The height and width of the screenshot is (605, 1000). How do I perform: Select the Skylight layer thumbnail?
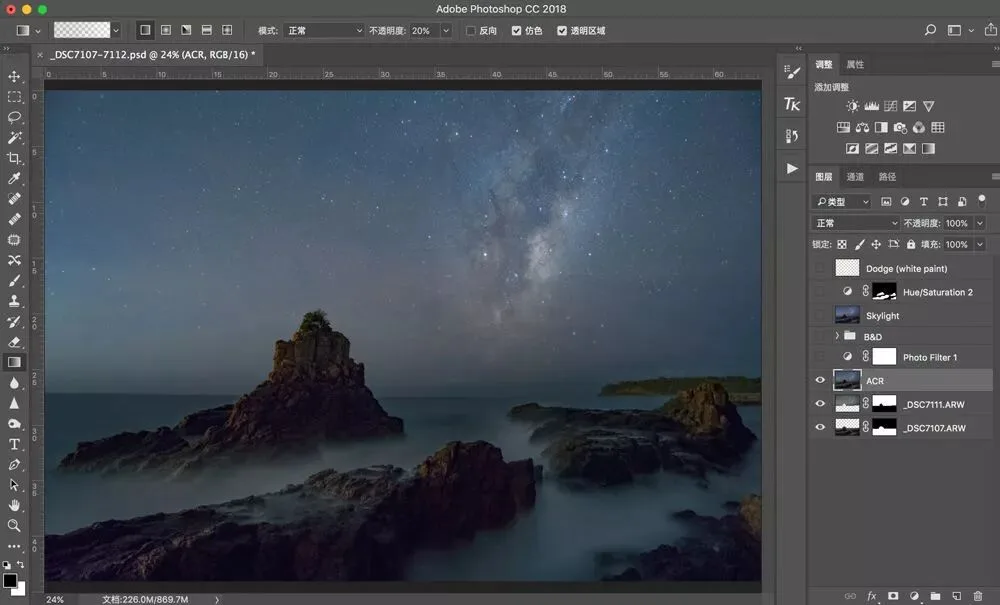847,315
